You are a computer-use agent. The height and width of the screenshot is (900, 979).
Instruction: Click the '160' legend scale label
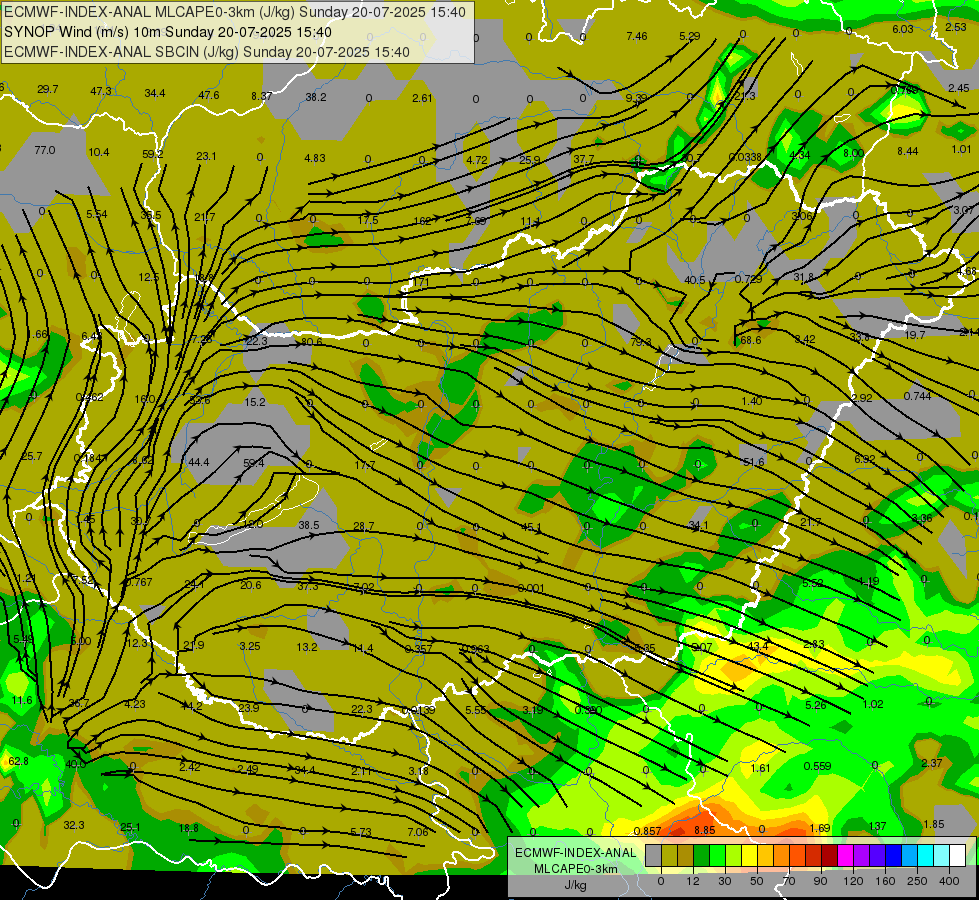tap(885, 881)
